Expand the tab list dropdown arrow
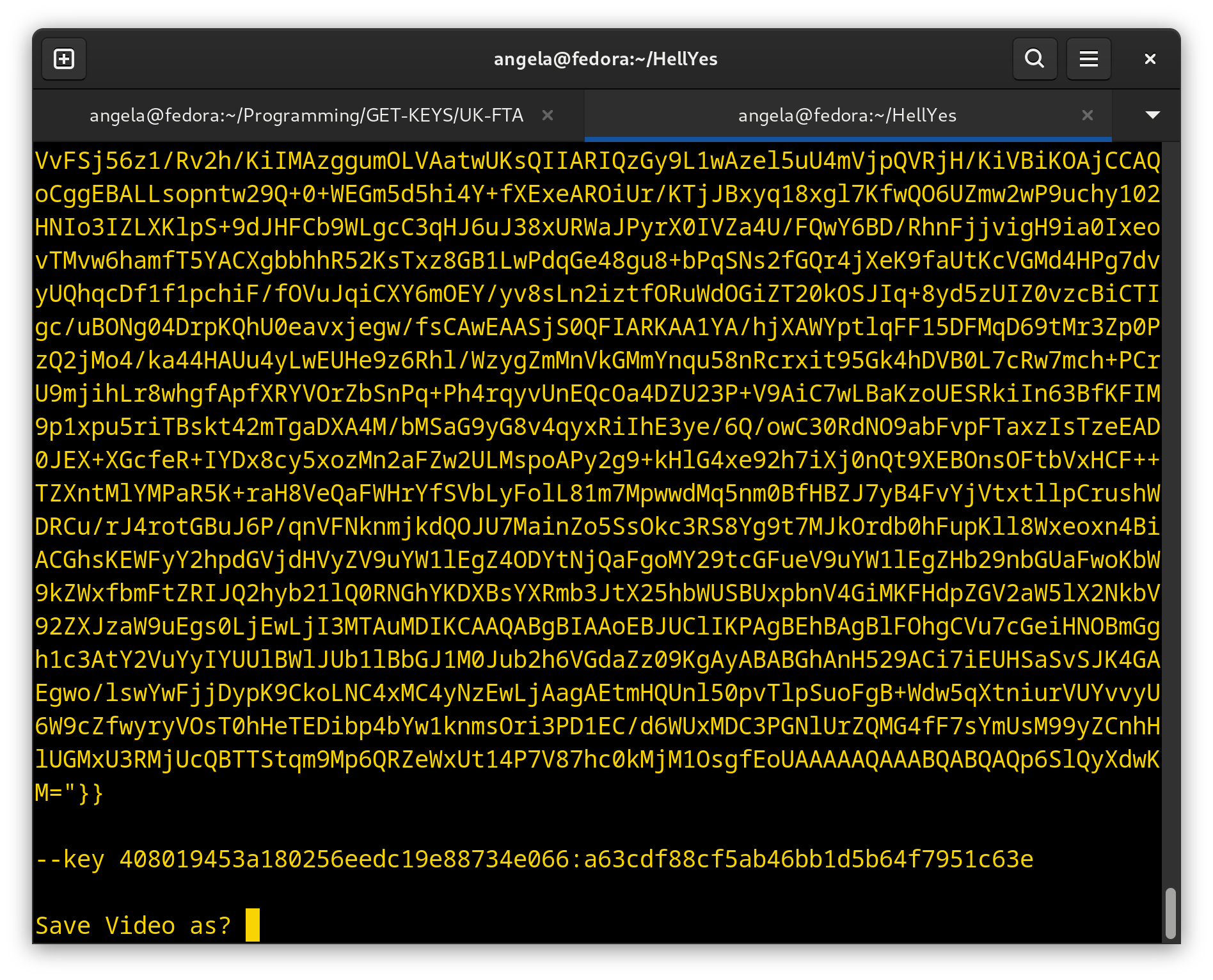 coord(1152,115)
